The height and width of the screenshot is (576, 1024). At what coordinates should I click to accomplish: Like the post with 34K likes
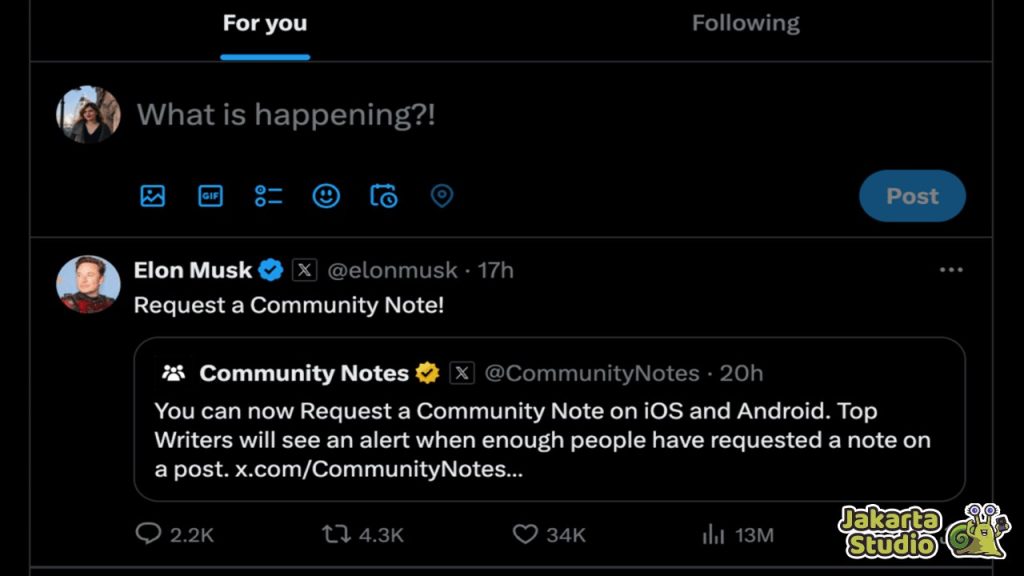tap(524, 534)
